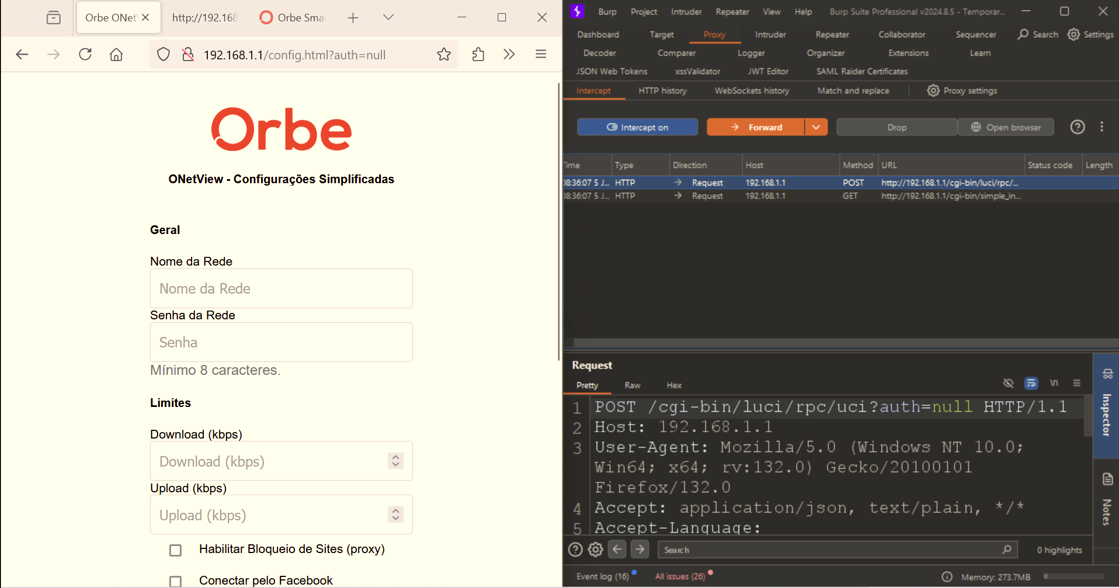Open Firefox list all tabs chevron
Screen dimensions: 1119x588
pos(388,18)
